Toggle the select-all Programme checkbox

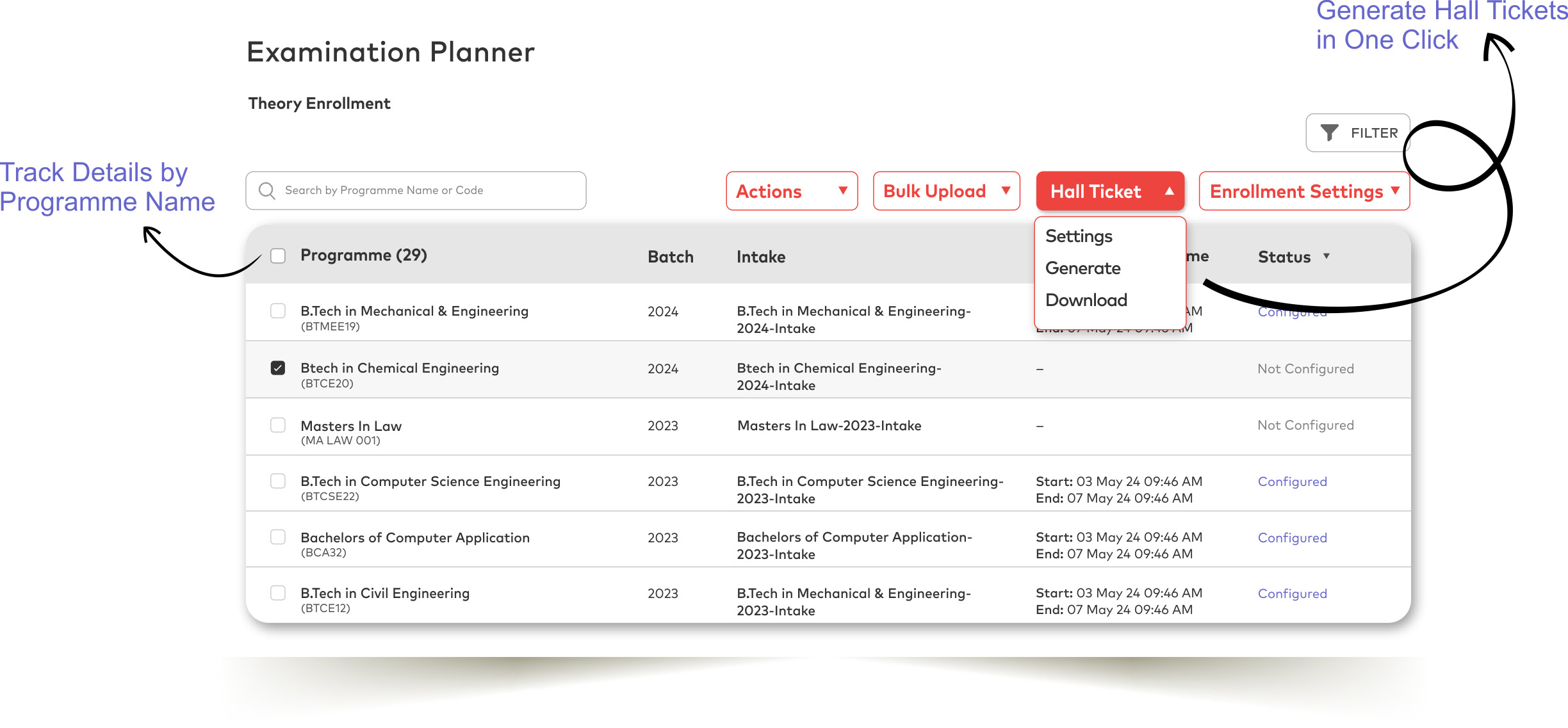278,256
